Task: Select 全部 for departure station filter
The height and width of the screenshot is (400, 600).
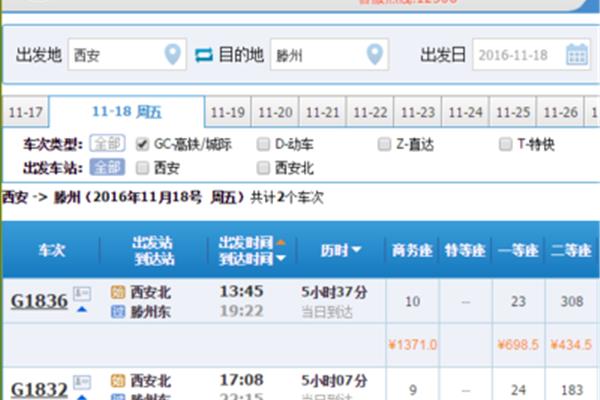Action: [x=108, y=167]
